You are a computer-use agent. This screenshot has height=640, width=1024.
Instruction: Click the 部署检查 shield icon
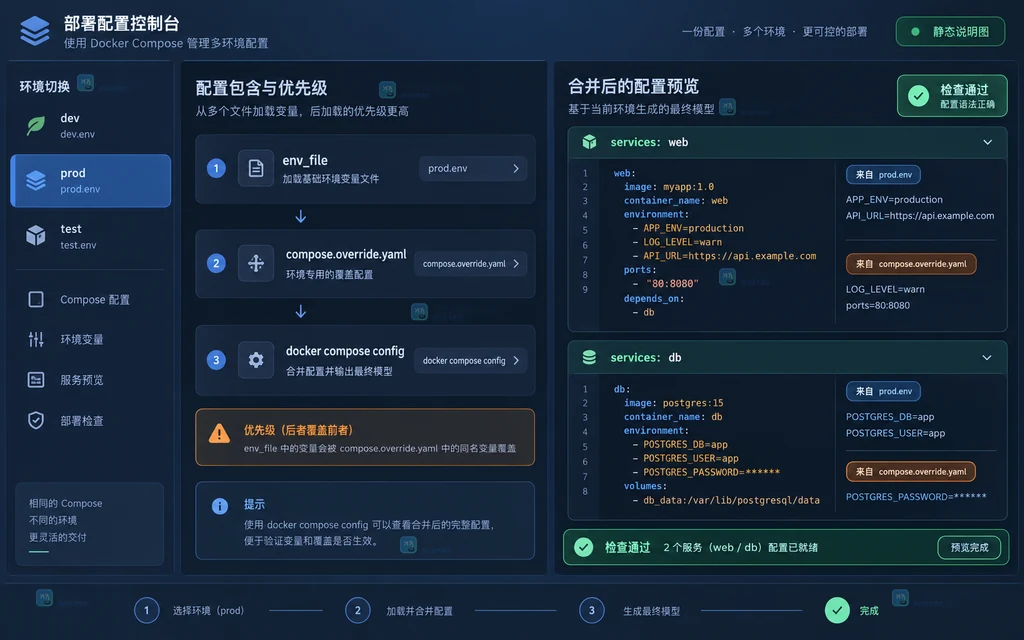click(36, 420)
